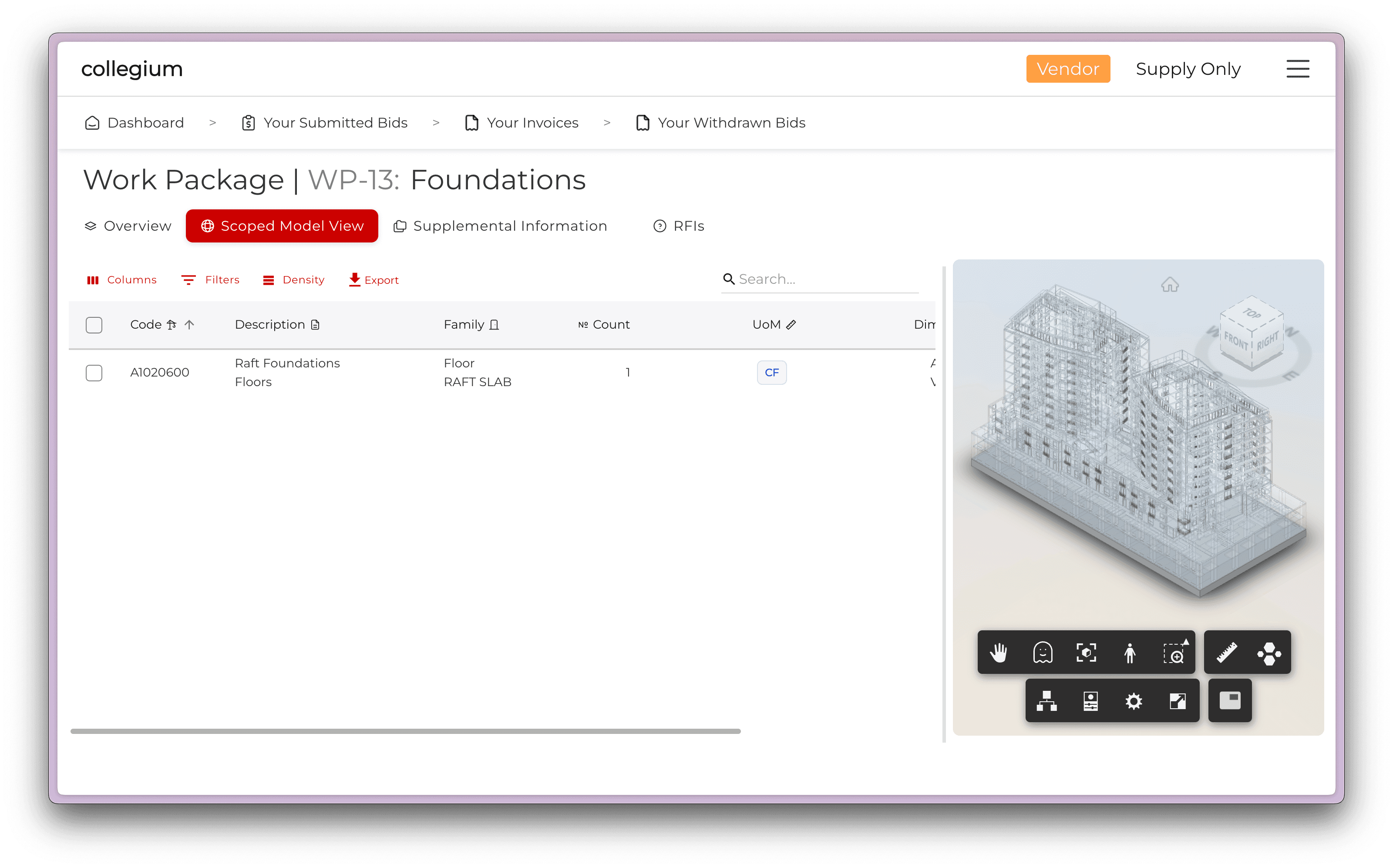Reset the 3D view with Home icon
This screenshot has width=1393, height=868.
1170,285
